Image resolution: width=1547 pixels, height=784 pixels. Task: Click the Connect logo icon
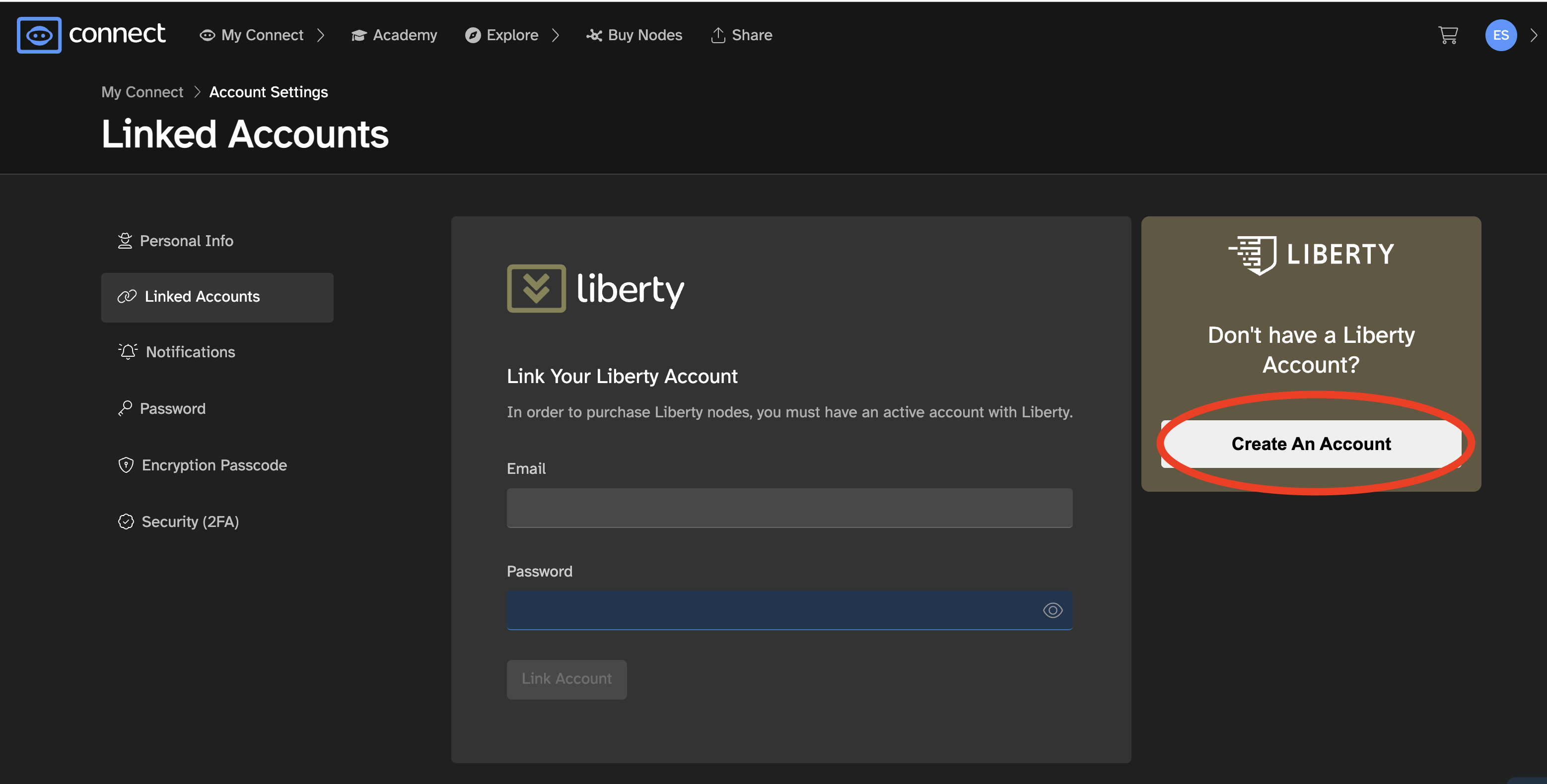coord(39,35)
